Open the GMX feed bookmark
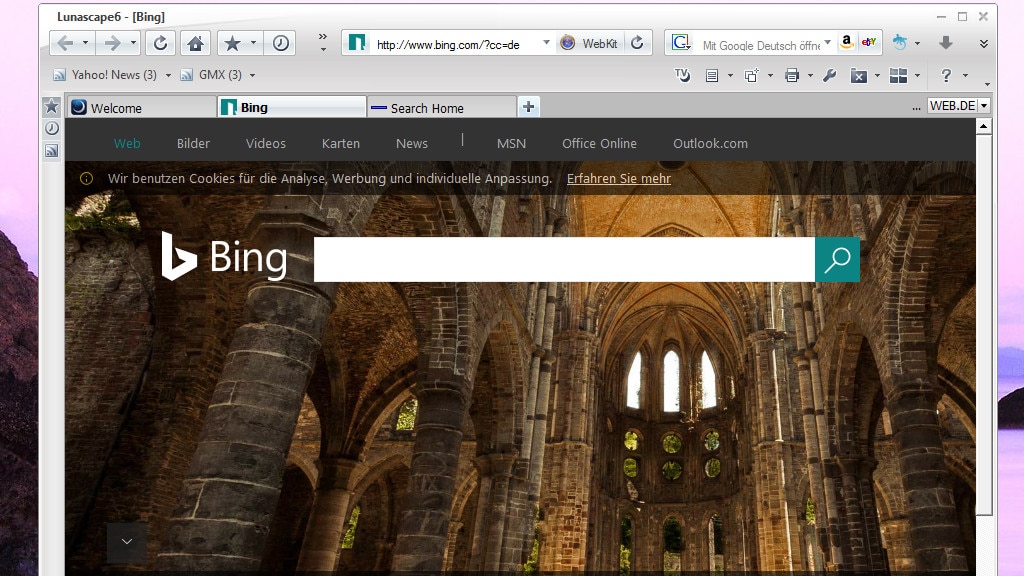Image resolution: width=1024 pixels, height=576 pixels. point(212,75)
